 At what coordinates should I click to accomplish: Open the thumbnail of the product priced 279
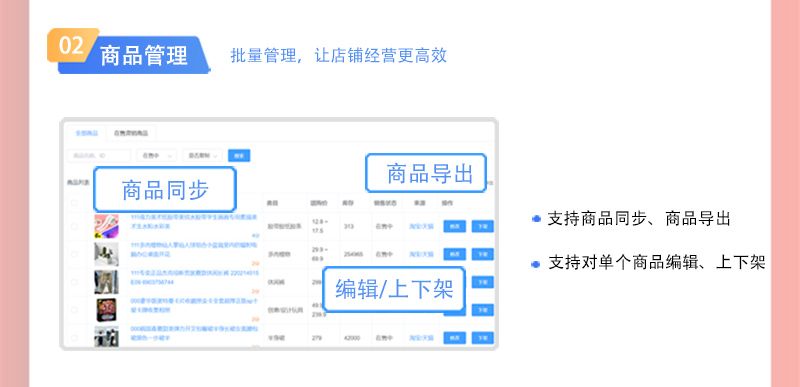(107, 337)
